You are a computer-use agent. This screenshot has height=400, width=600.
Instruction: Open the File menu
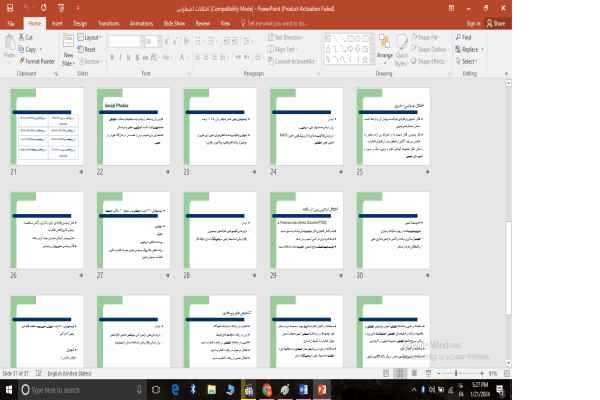point(11,21)
